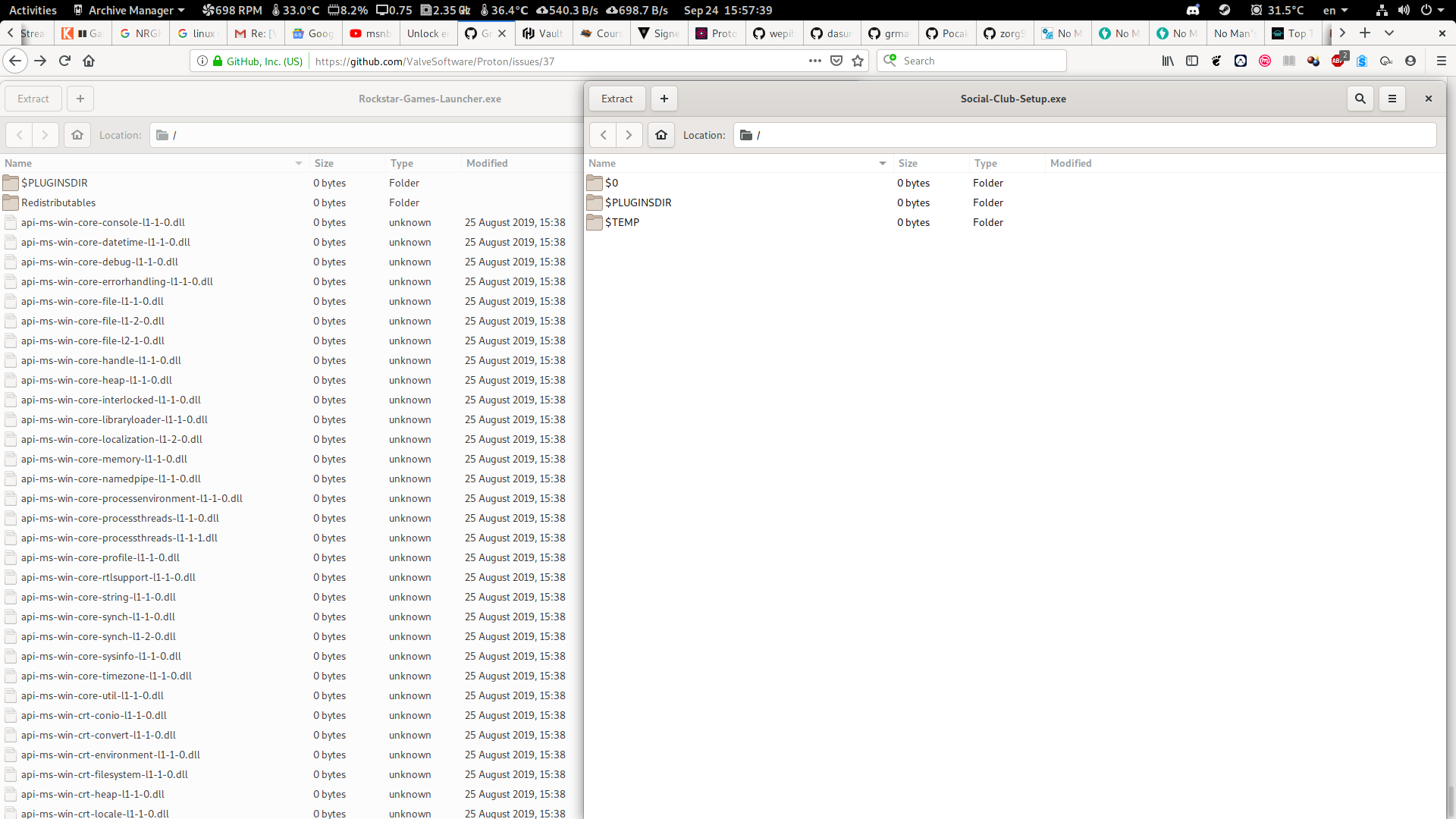Viewport: 1456px width, 819px height.
Task: Go back in Firefox history
Action: 15,61
